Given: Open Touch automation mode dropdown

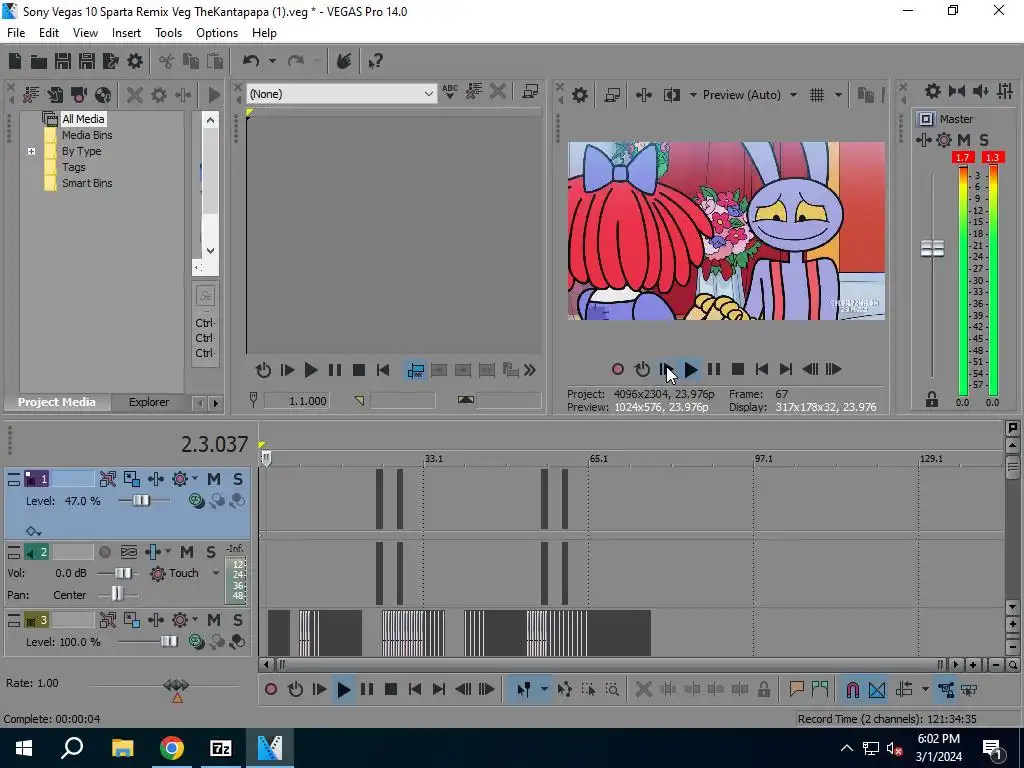Looking at the screenshot, I should (216, 573).
